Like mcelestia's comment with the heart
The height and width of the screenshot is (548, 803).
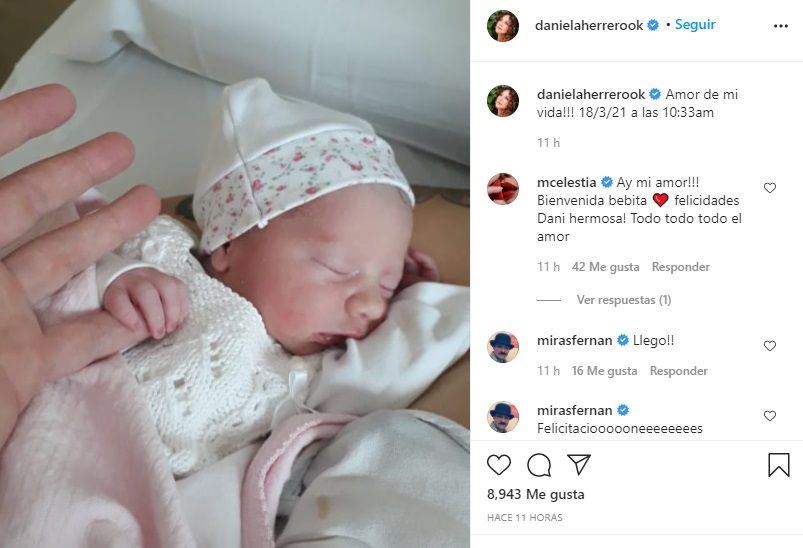(x=770, y=188)
